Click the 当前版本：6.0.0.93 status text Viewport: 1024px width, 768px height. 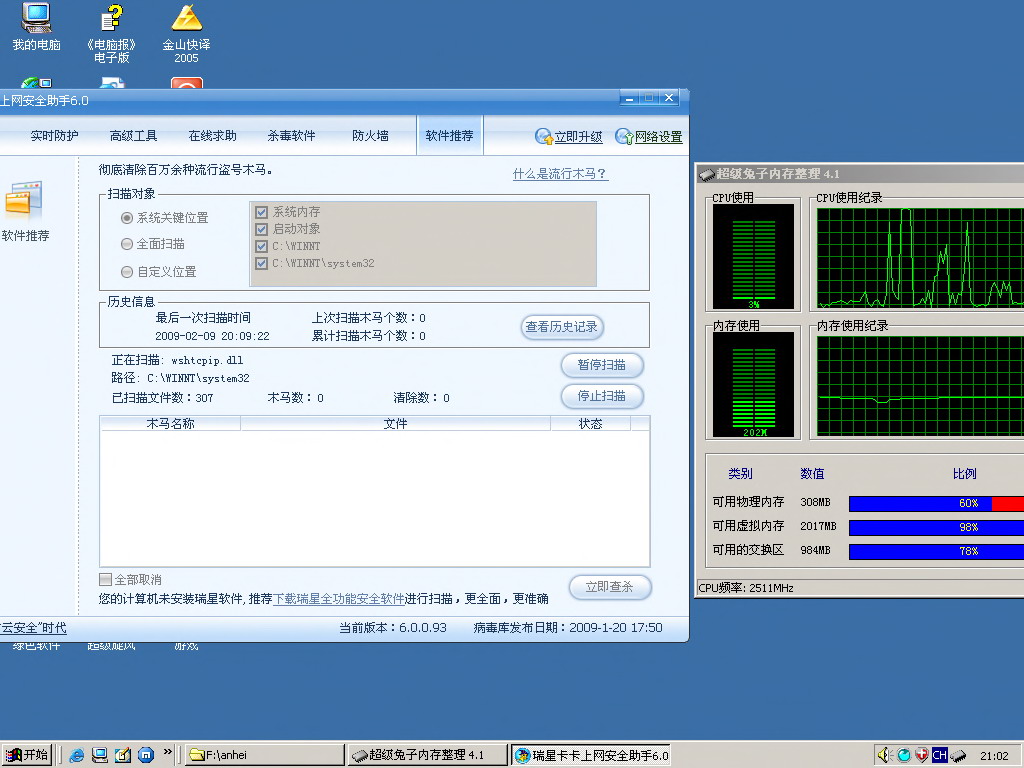(392, 628)
